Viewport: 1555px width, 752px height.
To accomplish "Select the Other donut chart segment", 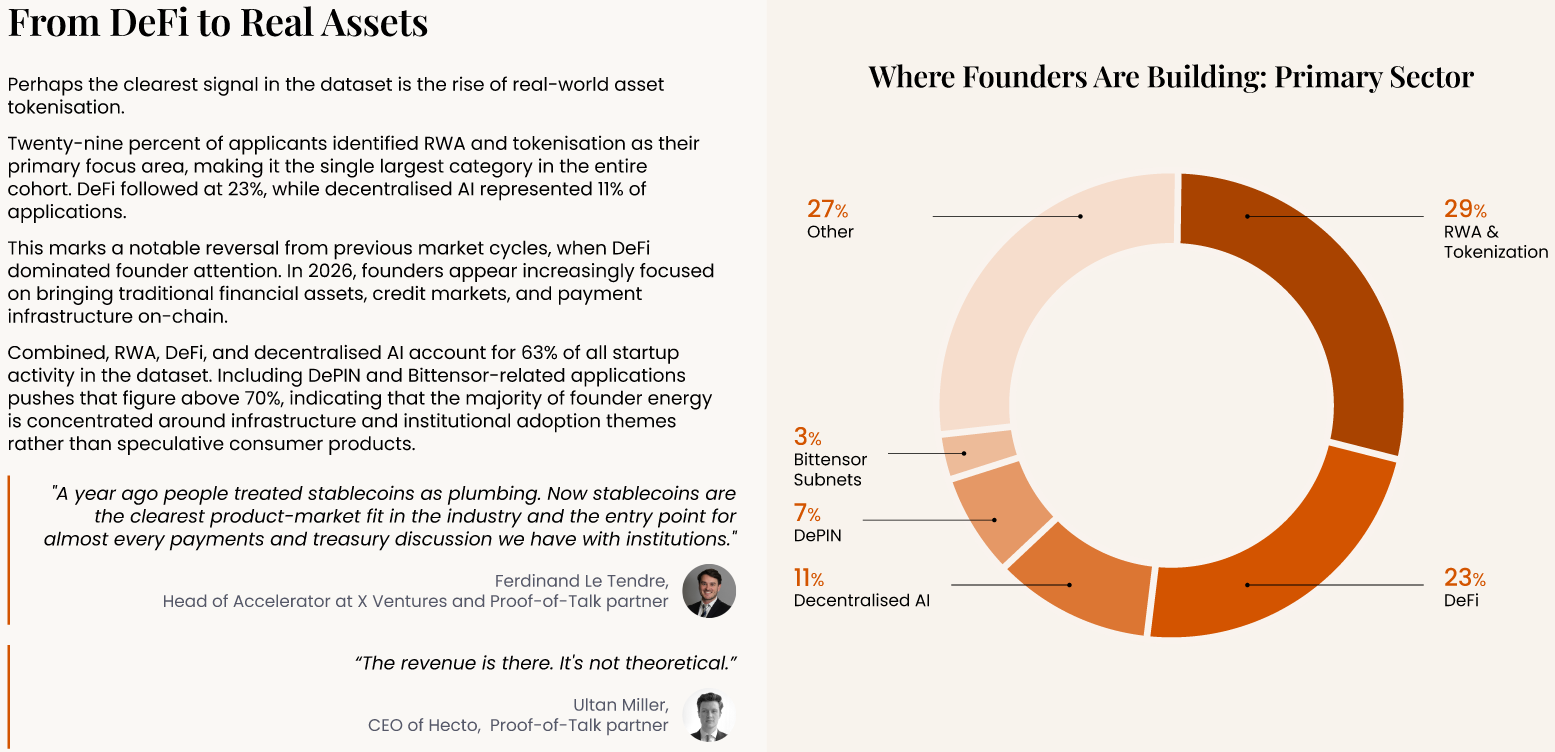I will tap(1040, 290).
